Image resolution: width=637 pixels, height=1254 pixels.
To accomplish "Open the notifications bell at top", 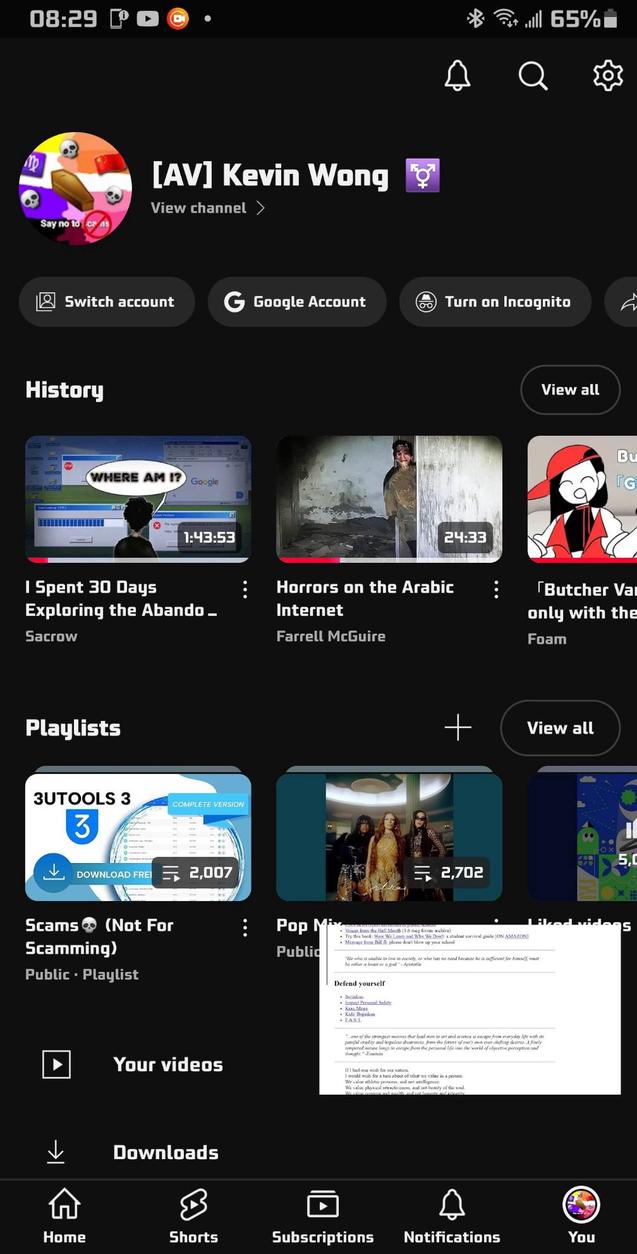I will click(x=457, y=76).
